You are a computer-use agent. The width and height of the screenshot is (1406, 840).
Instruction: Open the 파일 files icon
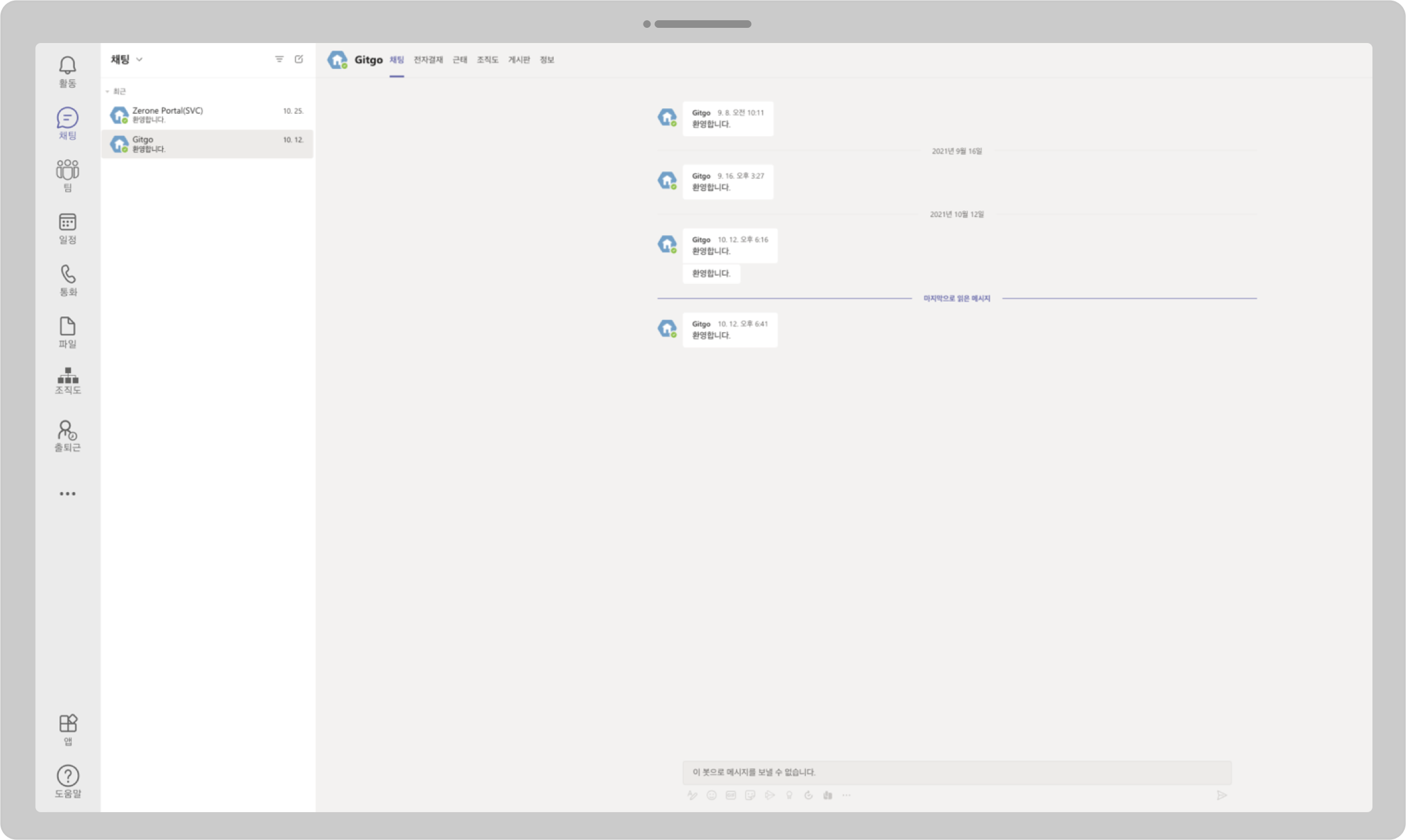68,333
